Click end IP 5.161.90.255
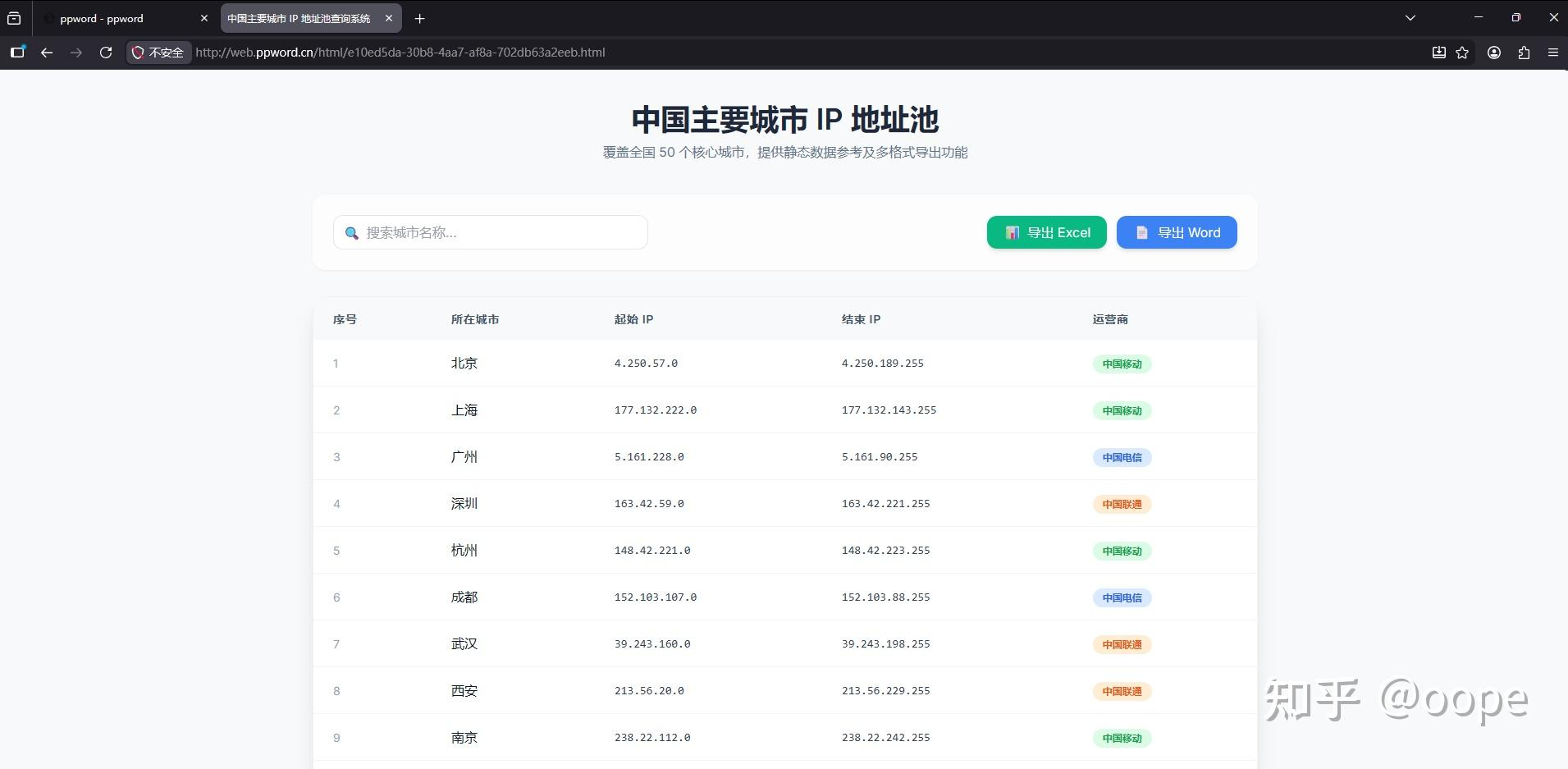 880,456
